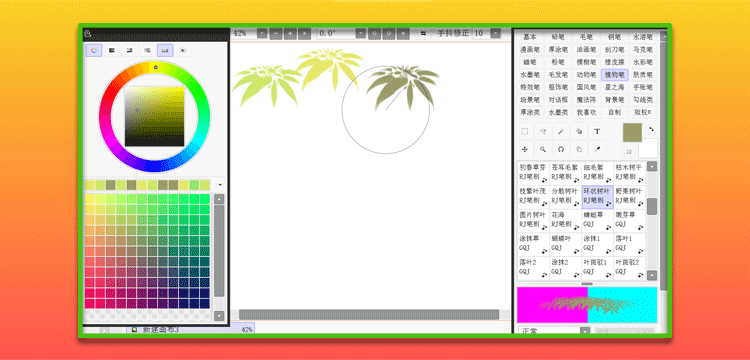Toggle the color swatches panel
This screenshot has height=360, width=750.
point(165,50)
